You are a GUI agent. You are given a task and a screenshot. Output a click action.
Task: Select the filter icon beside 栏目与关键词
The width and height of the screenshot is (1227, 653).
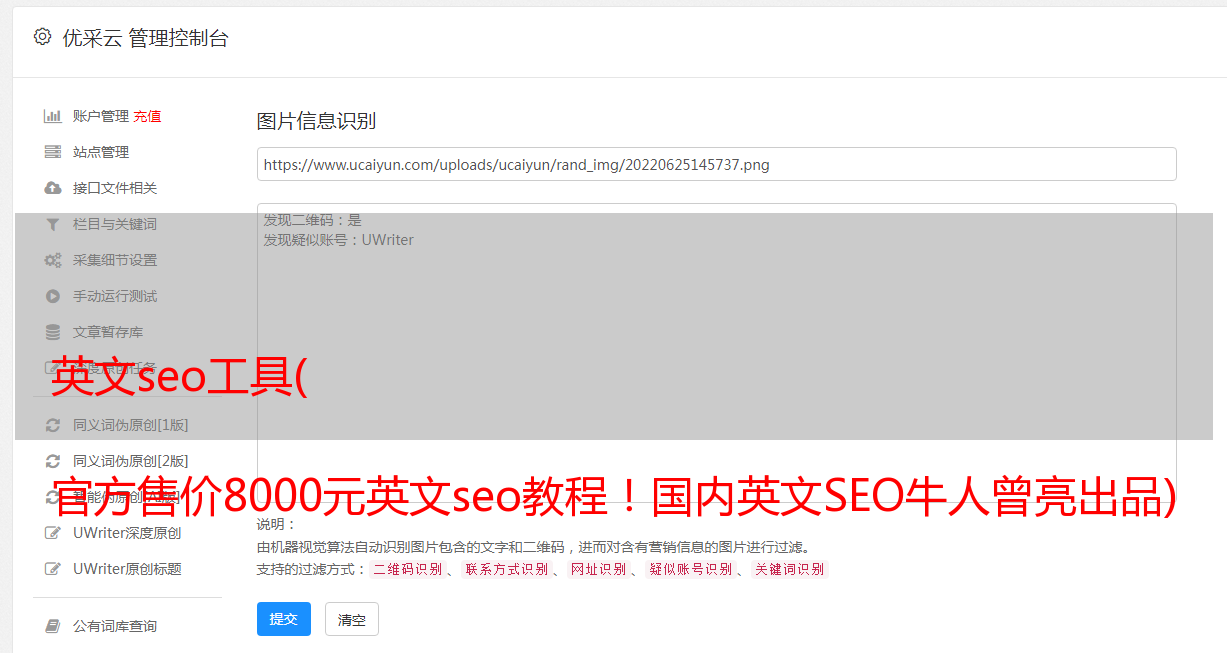[53, 224]
